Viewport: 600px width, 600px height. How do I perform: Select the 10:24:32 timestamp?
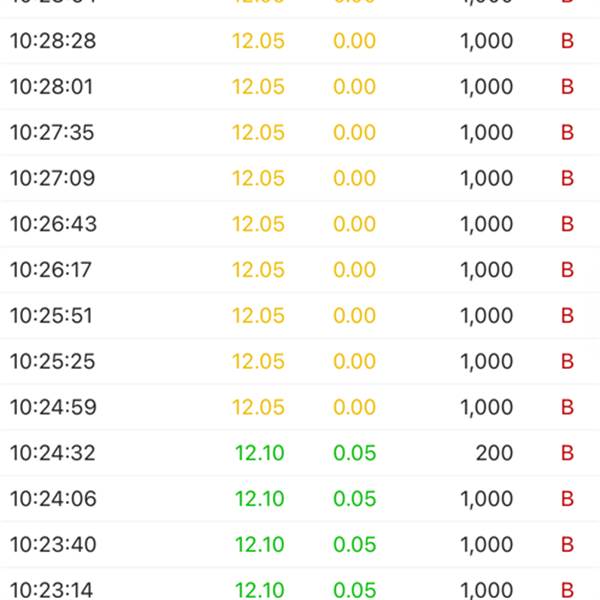coord(53,453)
